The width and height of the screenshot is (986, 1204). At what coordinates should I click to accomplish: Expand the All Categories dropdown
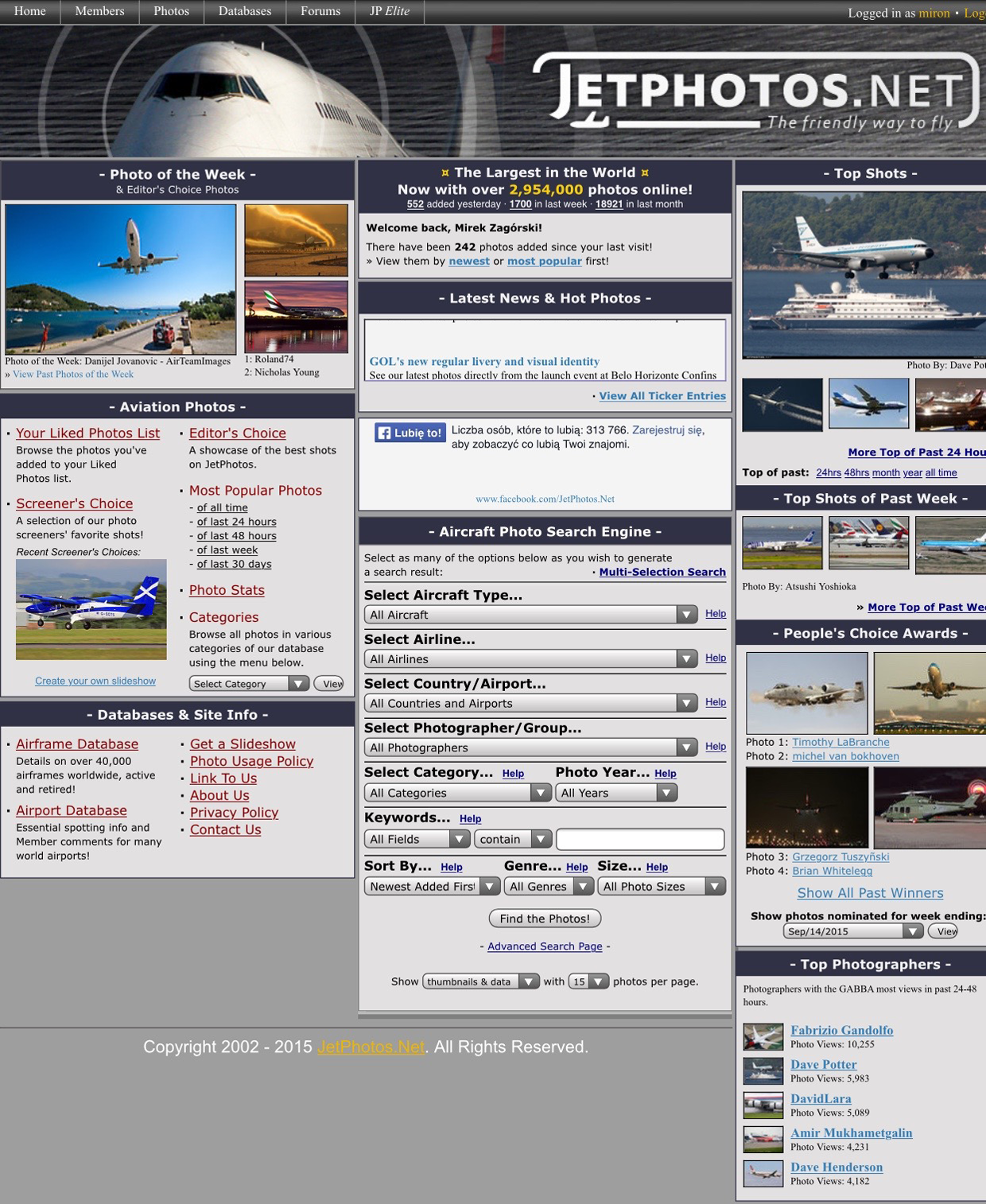click(458, 793)
